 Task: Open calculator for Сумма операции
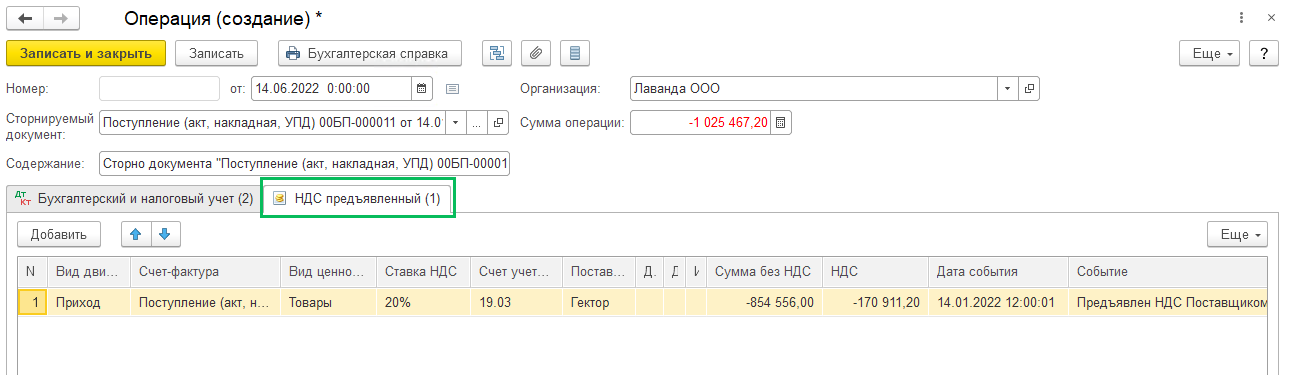tap(781, 123)
